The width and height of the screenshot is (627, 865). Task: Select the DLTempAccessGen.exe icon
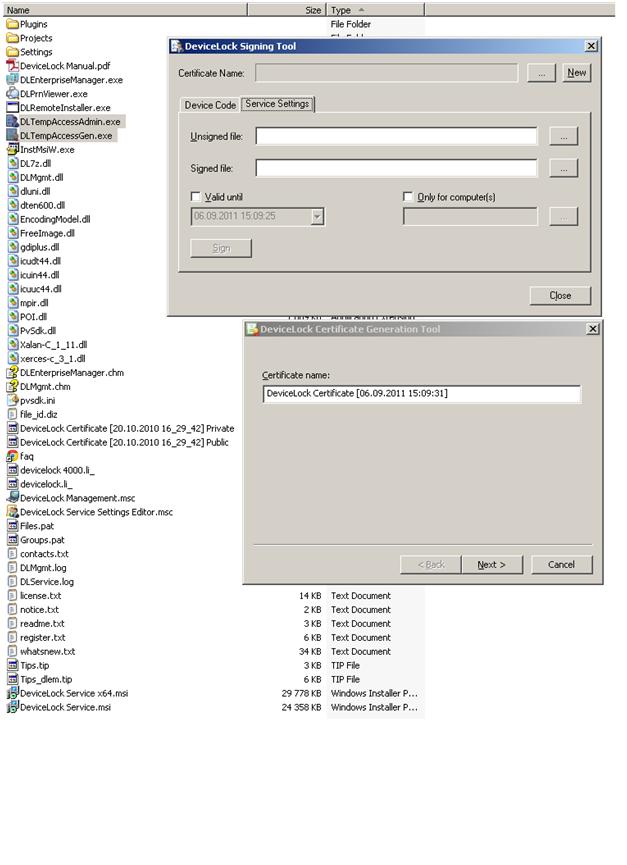(x=12, y=136)
